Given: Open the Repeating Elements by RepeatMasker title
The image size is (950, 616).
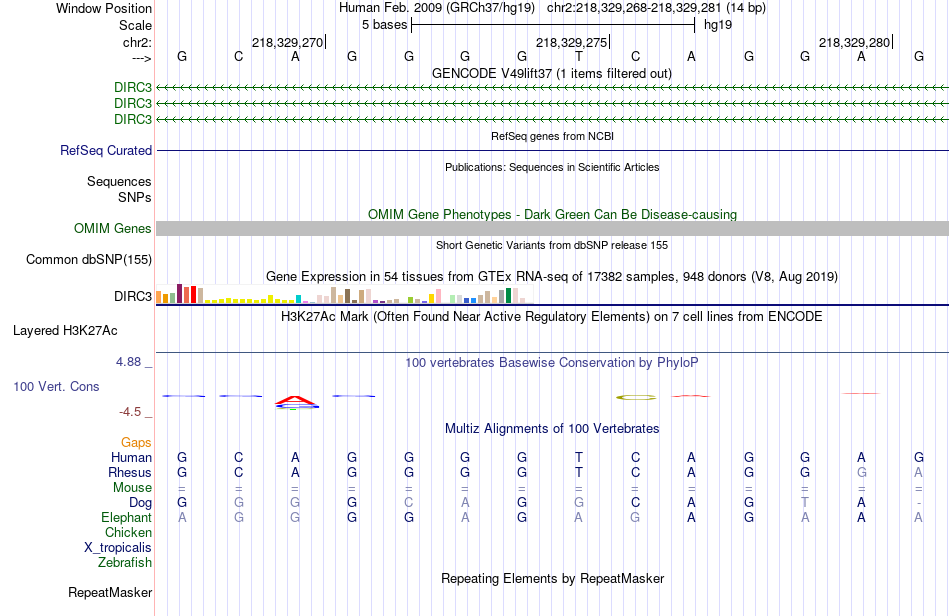Looking at the screenshot, I should pyautogui.click(x=552, y=578).
